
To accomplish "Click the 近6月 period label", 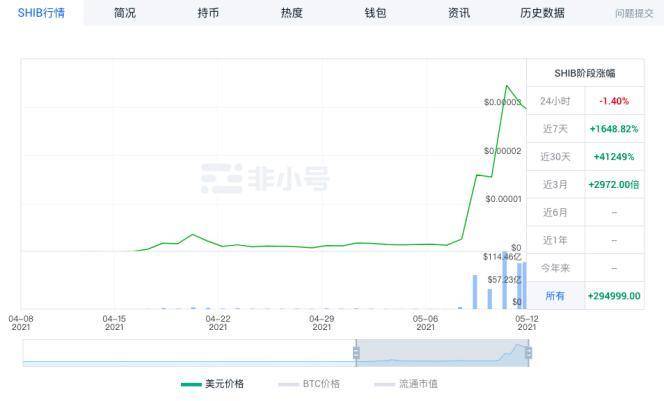I will tap(555, 213).
